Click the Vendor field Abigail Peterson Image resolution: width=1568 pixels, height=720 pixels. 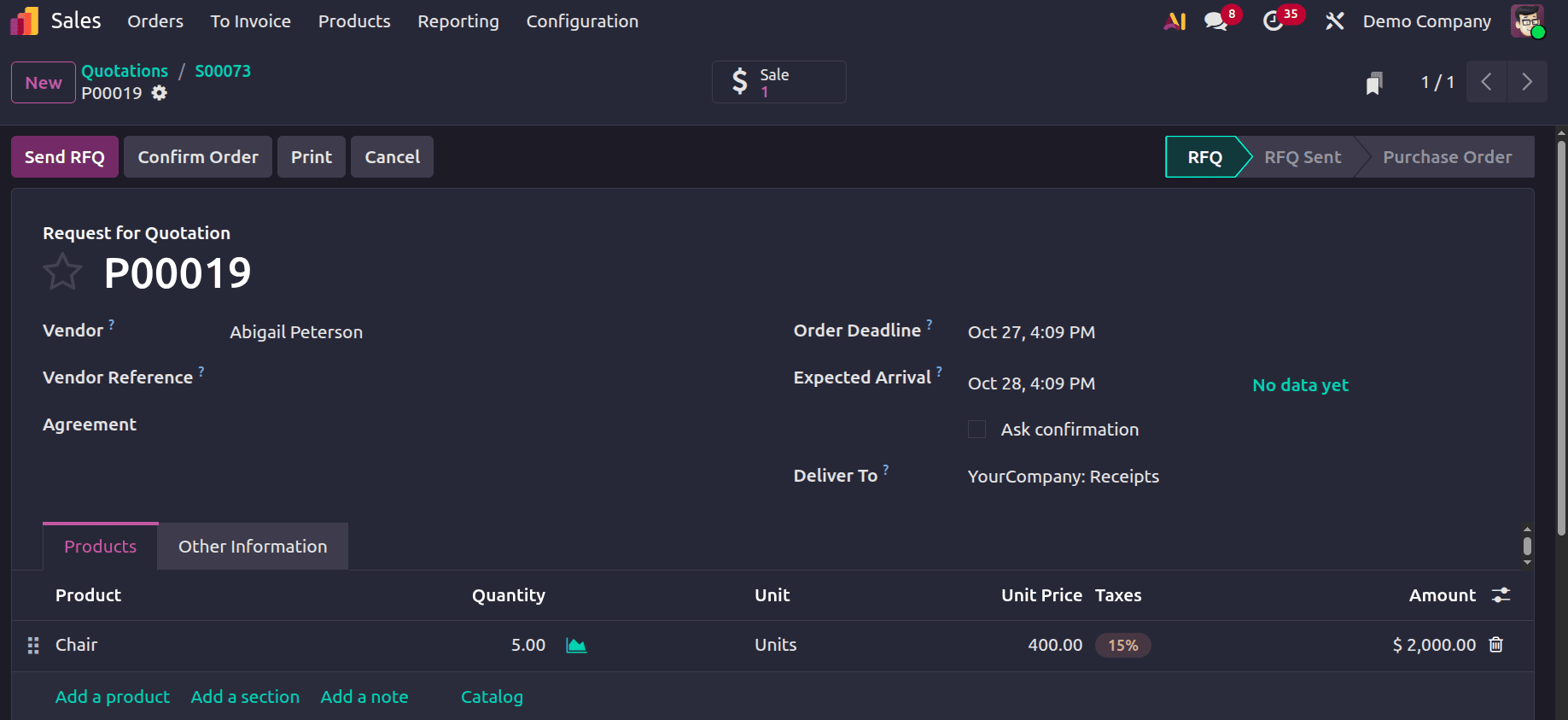[296, 332]
